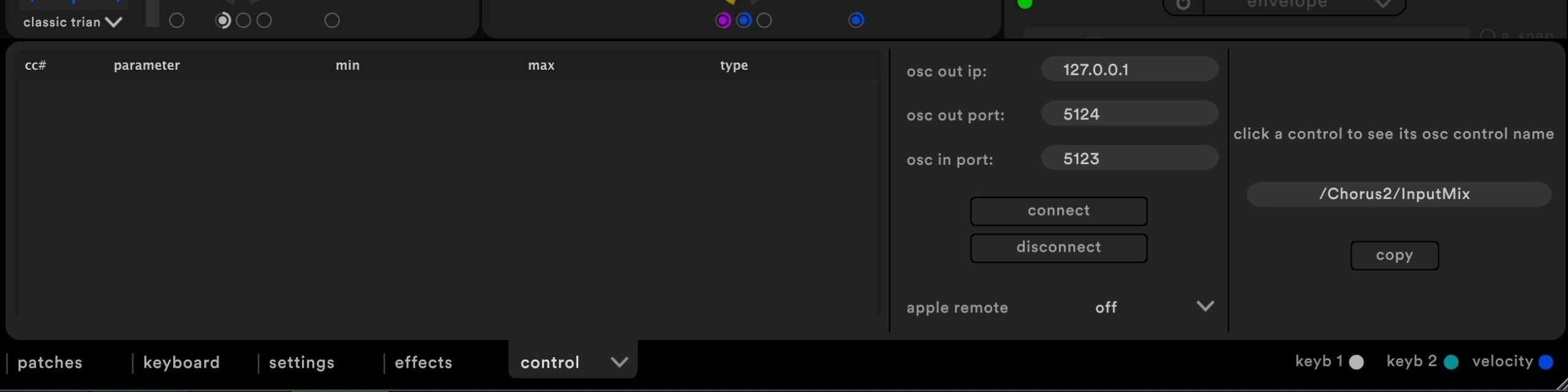
Task: Switch to the patches tab
Action: [50, 363]
